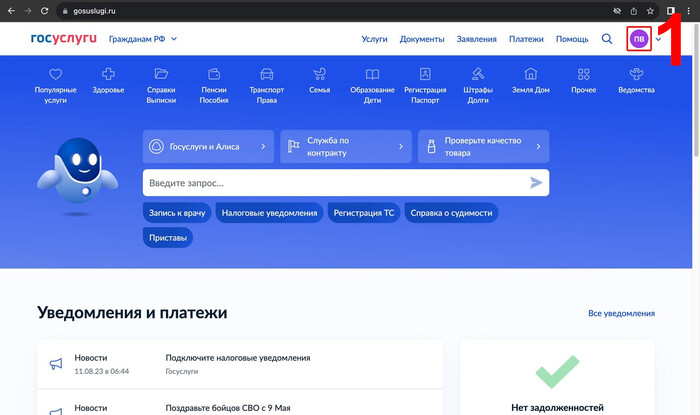Select the Справка о судимости chip
This screenshot has width=700, height=415.
(452, 212)
